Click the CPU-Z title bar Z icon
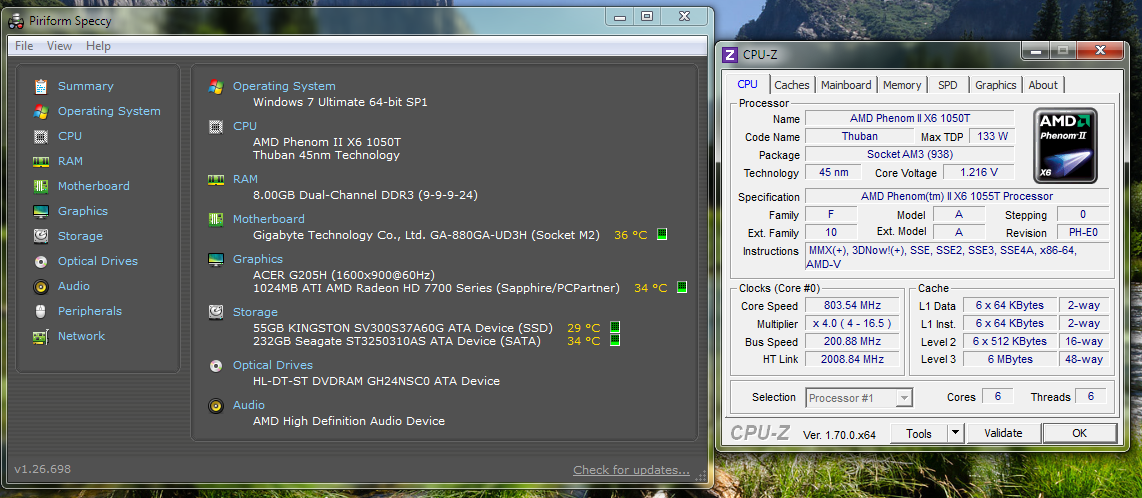1142x498 pixels. pos(728,55)
